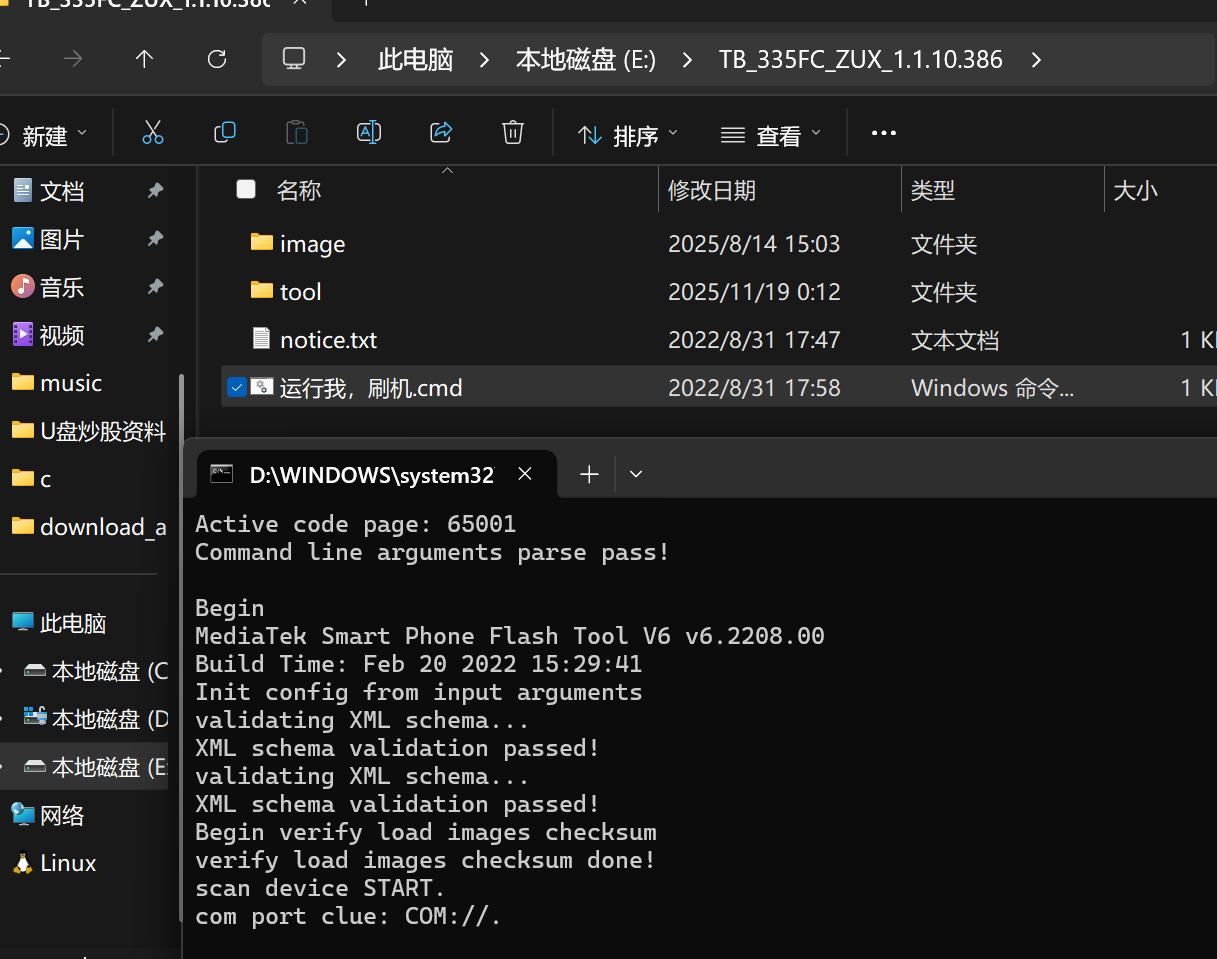This screenshot has height=959, width=1217.
Task: Click the 视频 pin icon in sidebar
Action: coord(155,334)
